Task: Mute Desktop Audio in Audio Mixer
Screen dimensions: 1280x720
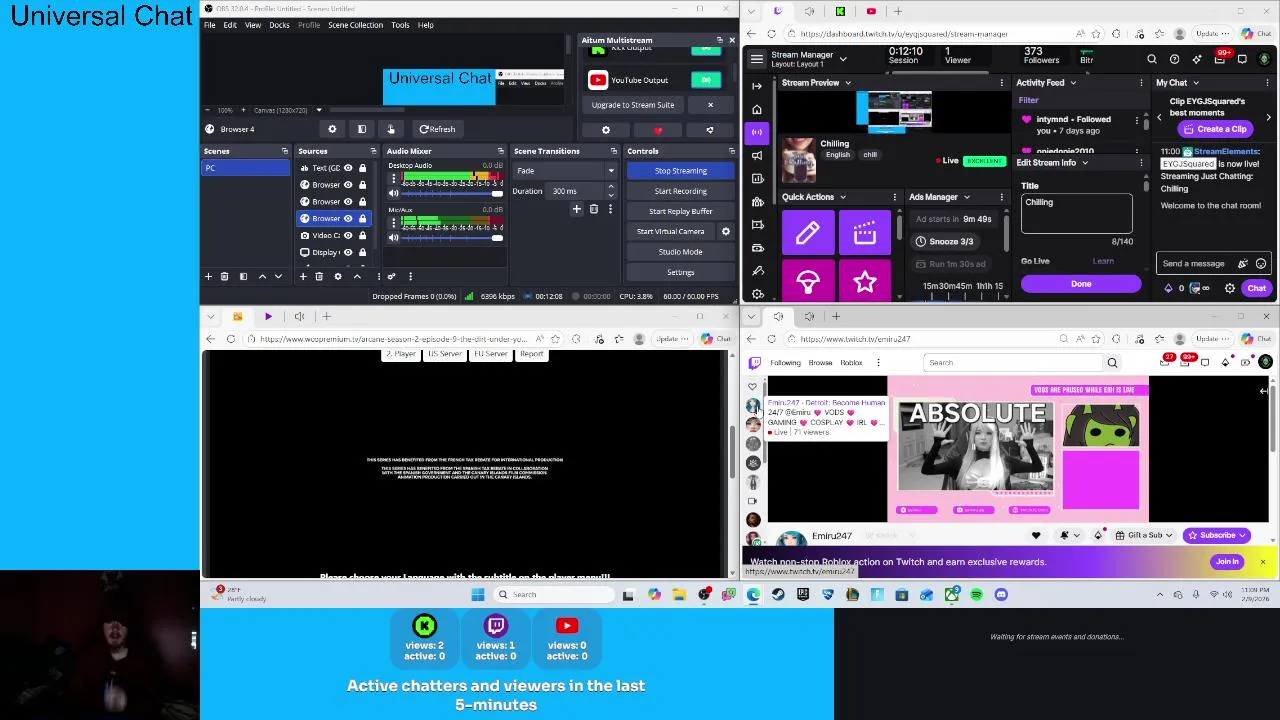Action: click(x=393, y=193)
